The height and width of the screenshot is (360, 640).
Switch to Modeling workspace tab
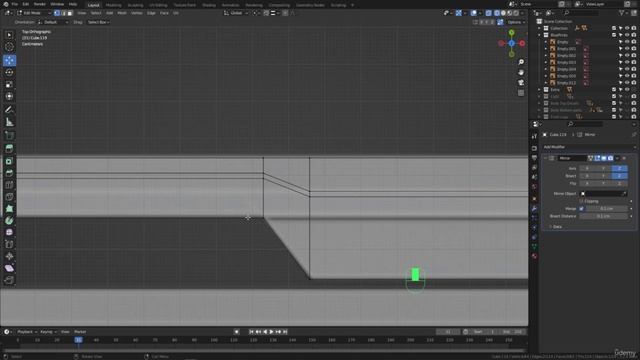[x=113, y=5]
